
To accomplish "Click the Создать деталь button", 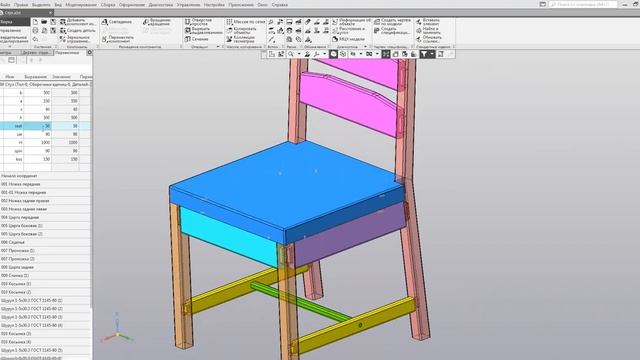I will click(78, 31).
